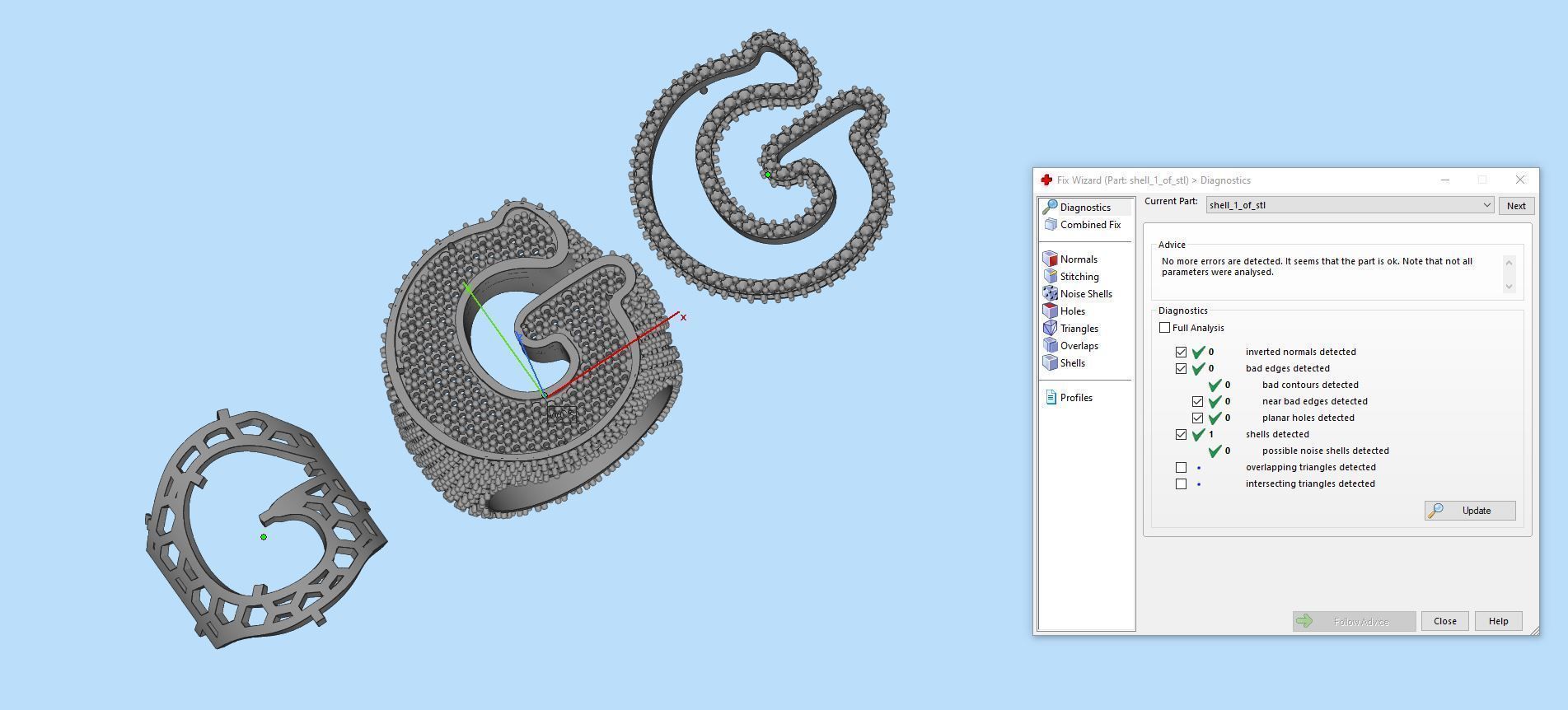Click the Update button
The width and height of the screenshot is (1568, 710).
tap(1470, 511)
